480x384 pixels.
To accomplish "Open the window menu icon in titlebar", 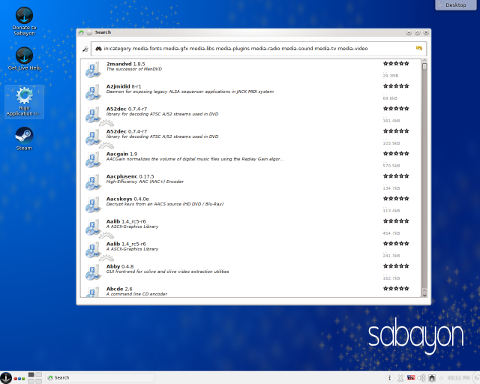I will (81, 32).
